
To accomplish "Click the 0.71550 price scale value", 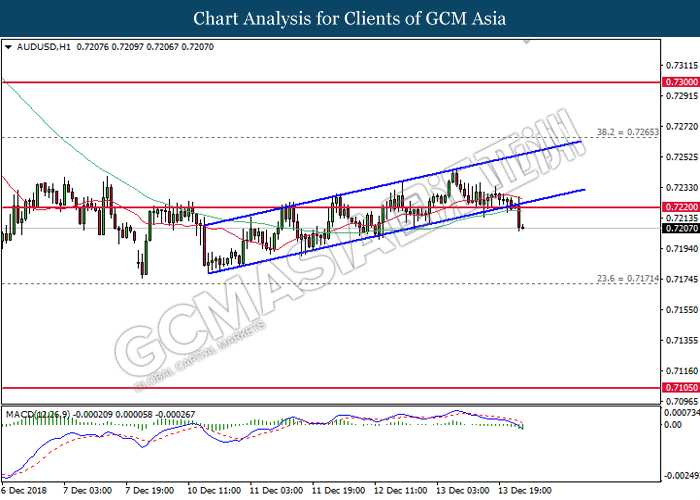I will (x=682, y=310).
